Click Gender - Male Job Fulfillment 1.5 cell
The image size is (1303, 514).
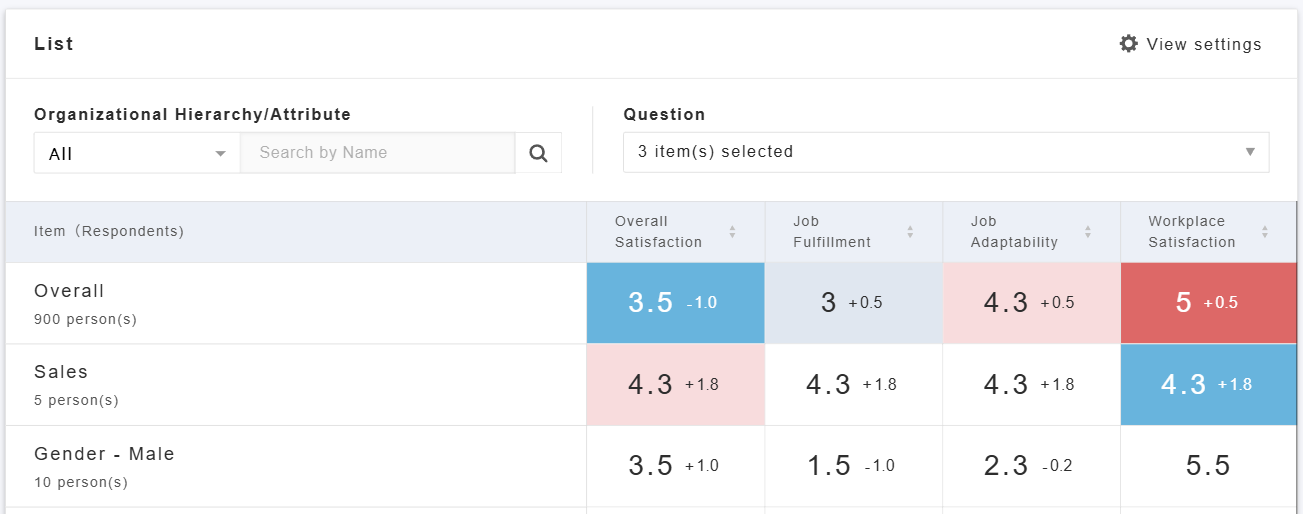click(x=853, y=466)
